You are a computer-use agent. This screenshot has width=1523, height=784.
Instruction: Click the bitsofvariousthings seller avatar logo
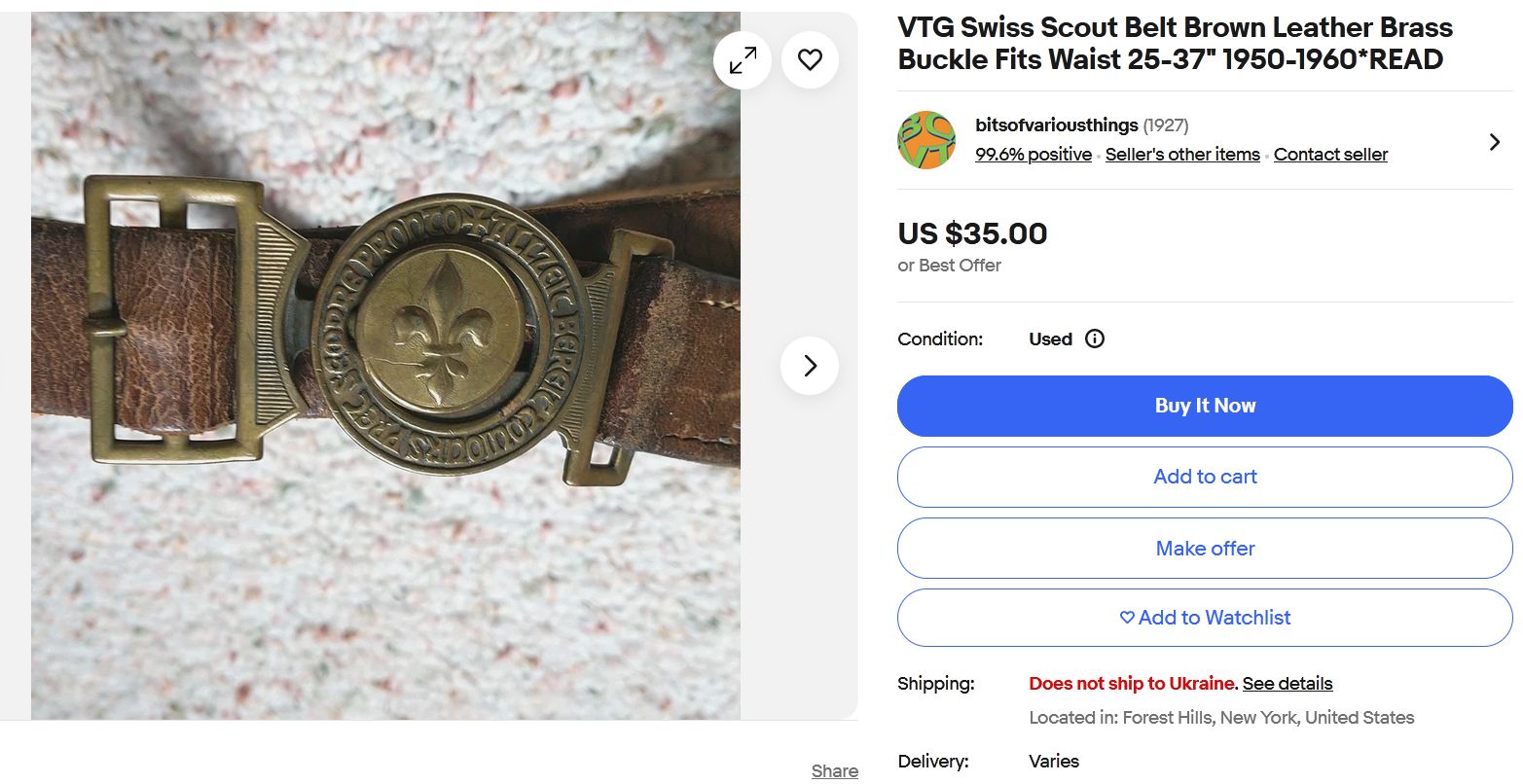point(926,140)
